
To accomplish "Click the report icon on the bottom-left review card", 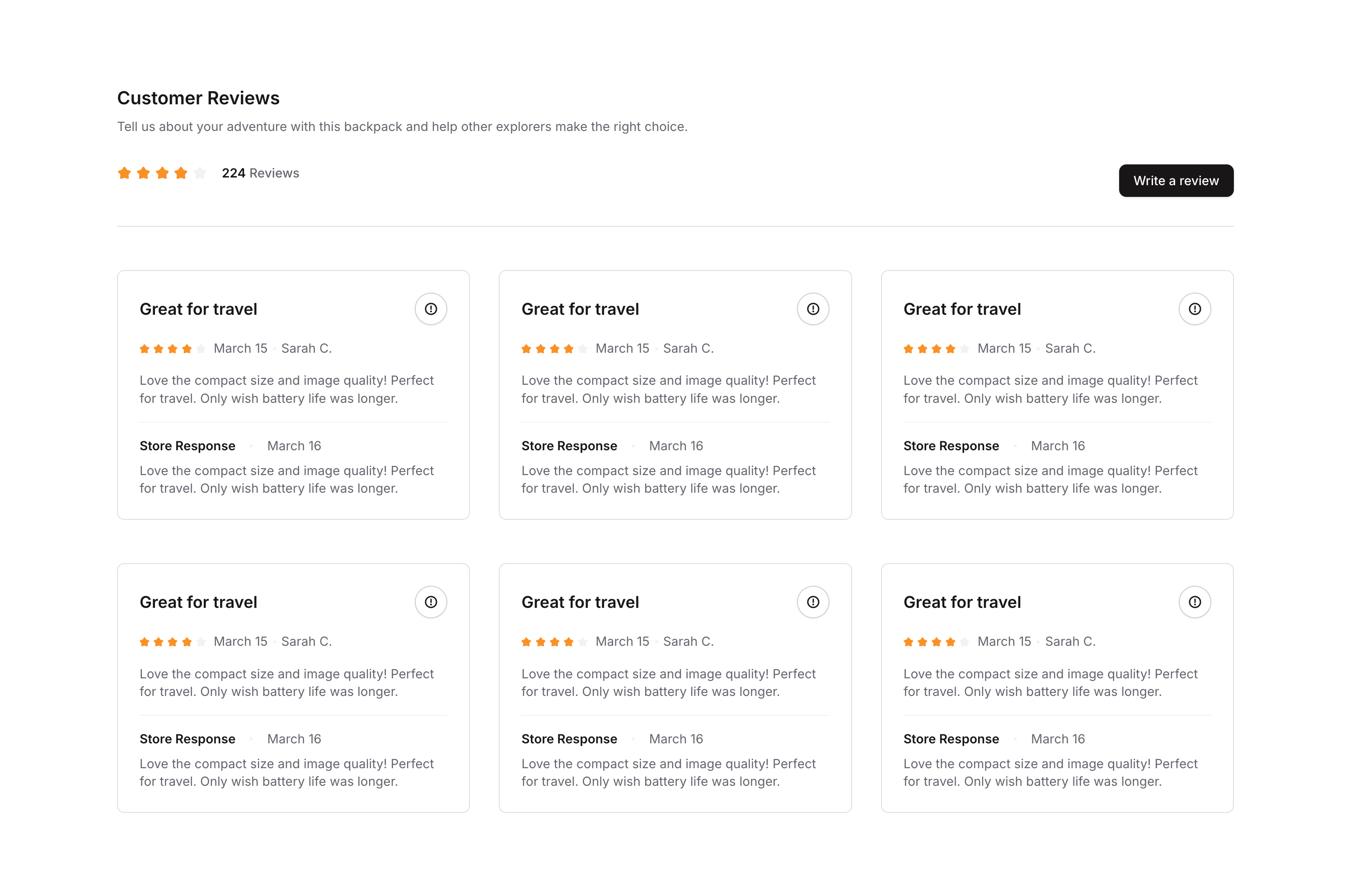I will [x=431, y=602].
